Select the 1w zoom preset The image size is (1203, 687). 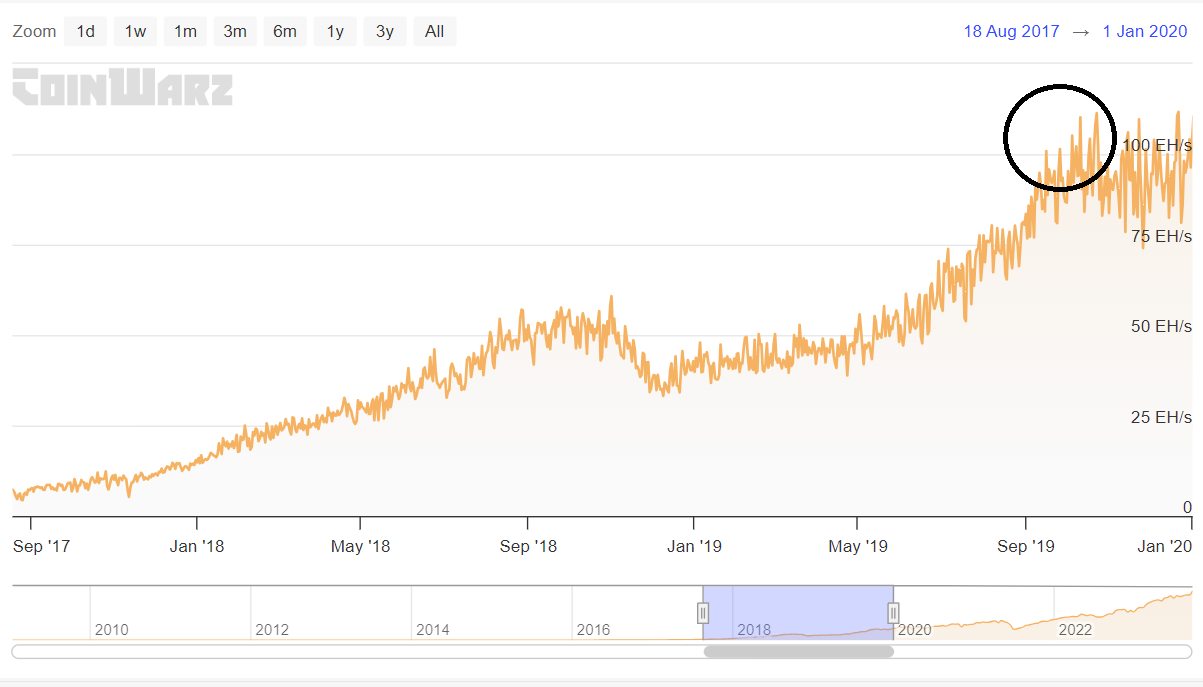(135, 31)
